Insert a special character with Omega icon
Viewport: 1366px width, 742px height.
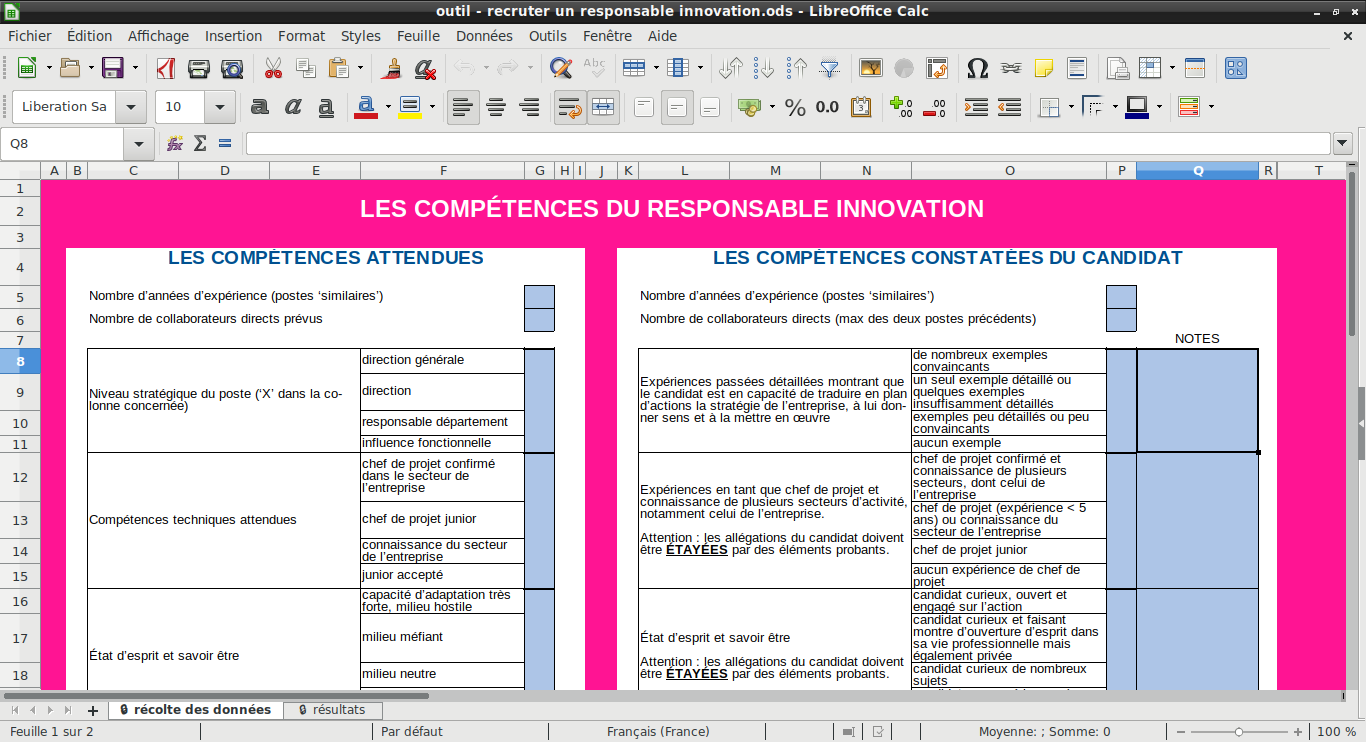(977, 69)
